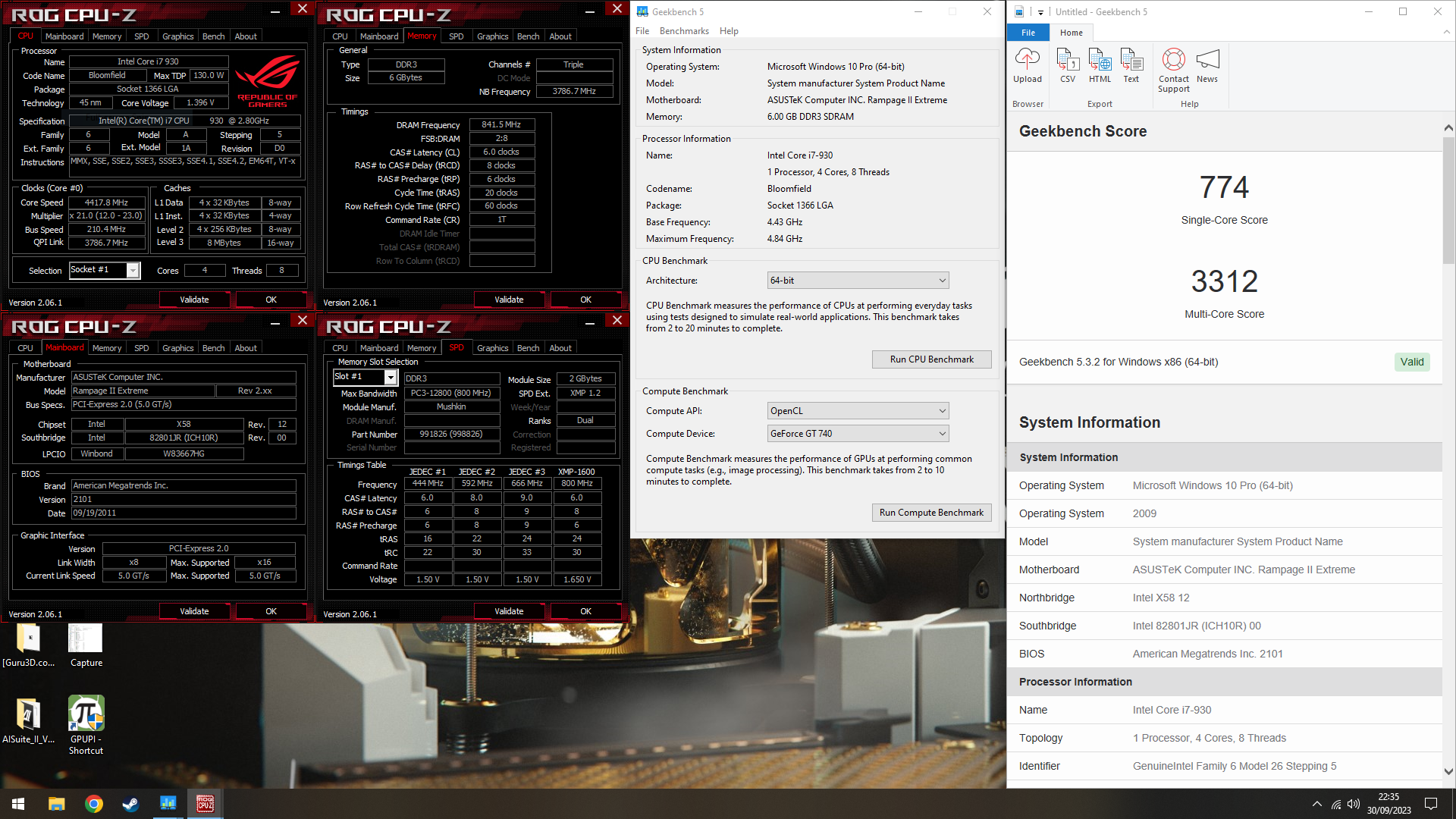Open network status in system tray
This screenshot has height=819, width=1456.
pyautogui.click(x=1335, y=804)
